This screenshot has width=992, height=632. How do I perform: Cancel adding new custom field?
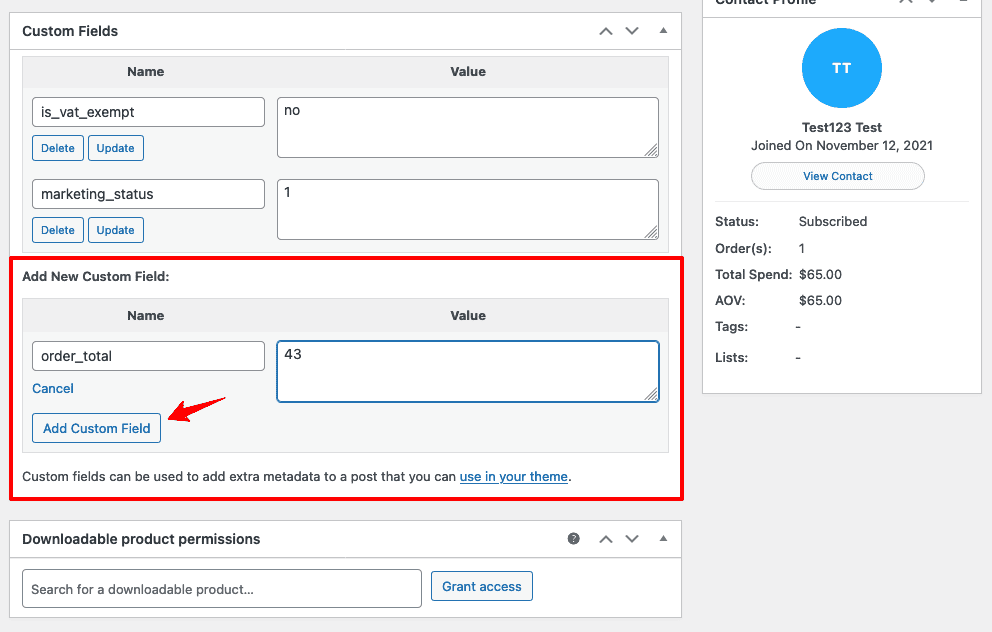point(53,388)
